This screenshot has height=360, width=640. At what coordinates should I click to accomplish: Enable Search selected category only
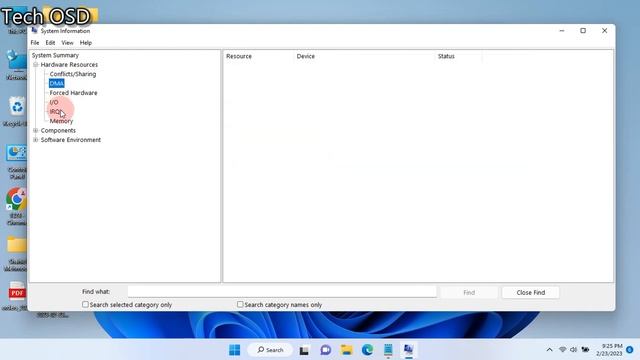85,304
